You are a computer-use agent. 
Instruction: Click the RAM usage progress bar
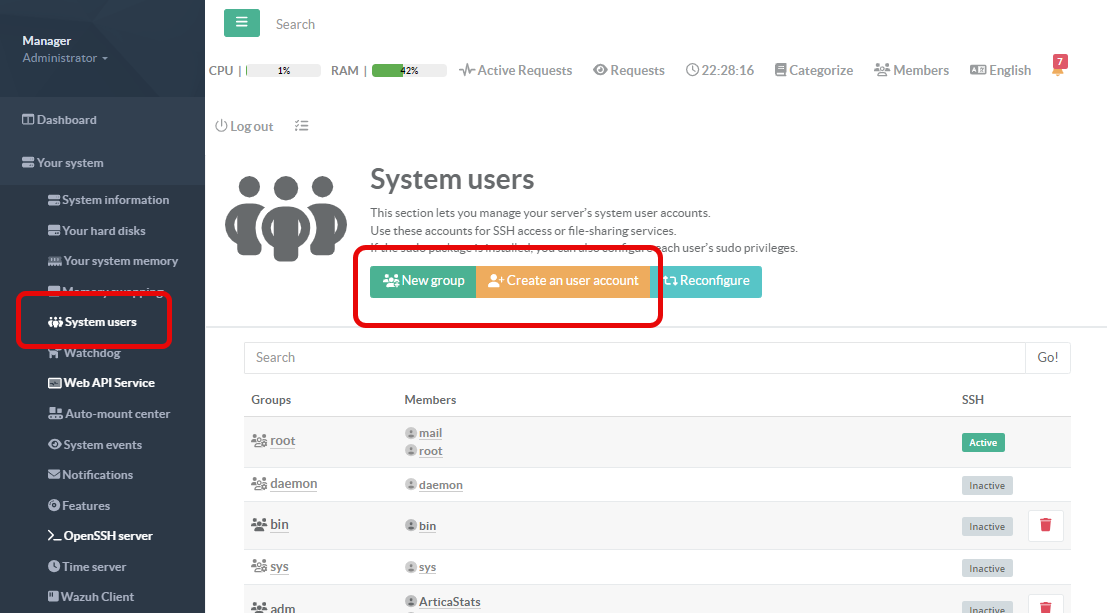click(409, 71)
